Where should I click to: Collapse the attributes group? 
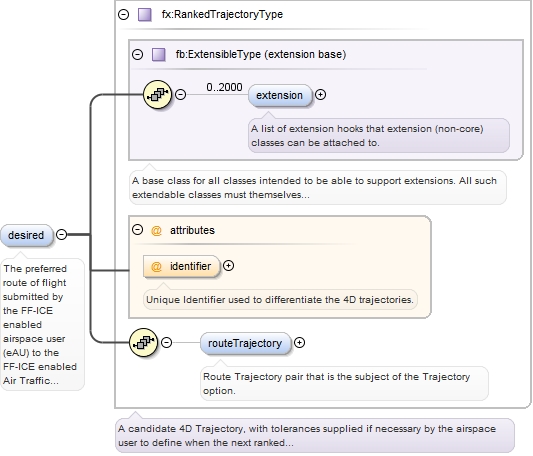[x=137, y=230]
